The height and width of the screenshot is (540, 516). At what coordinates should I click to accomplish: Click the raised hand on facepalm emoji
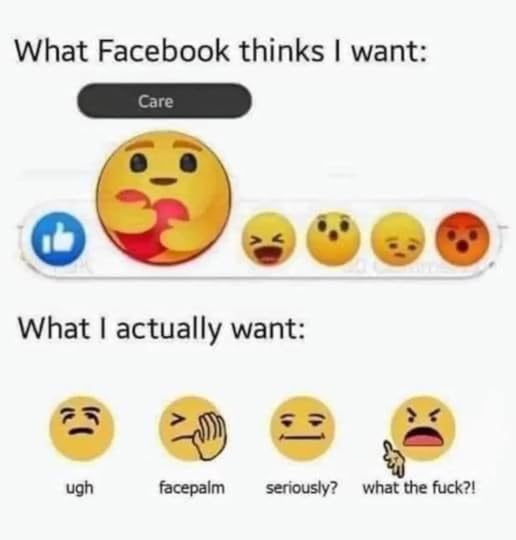tap(209, 436)
